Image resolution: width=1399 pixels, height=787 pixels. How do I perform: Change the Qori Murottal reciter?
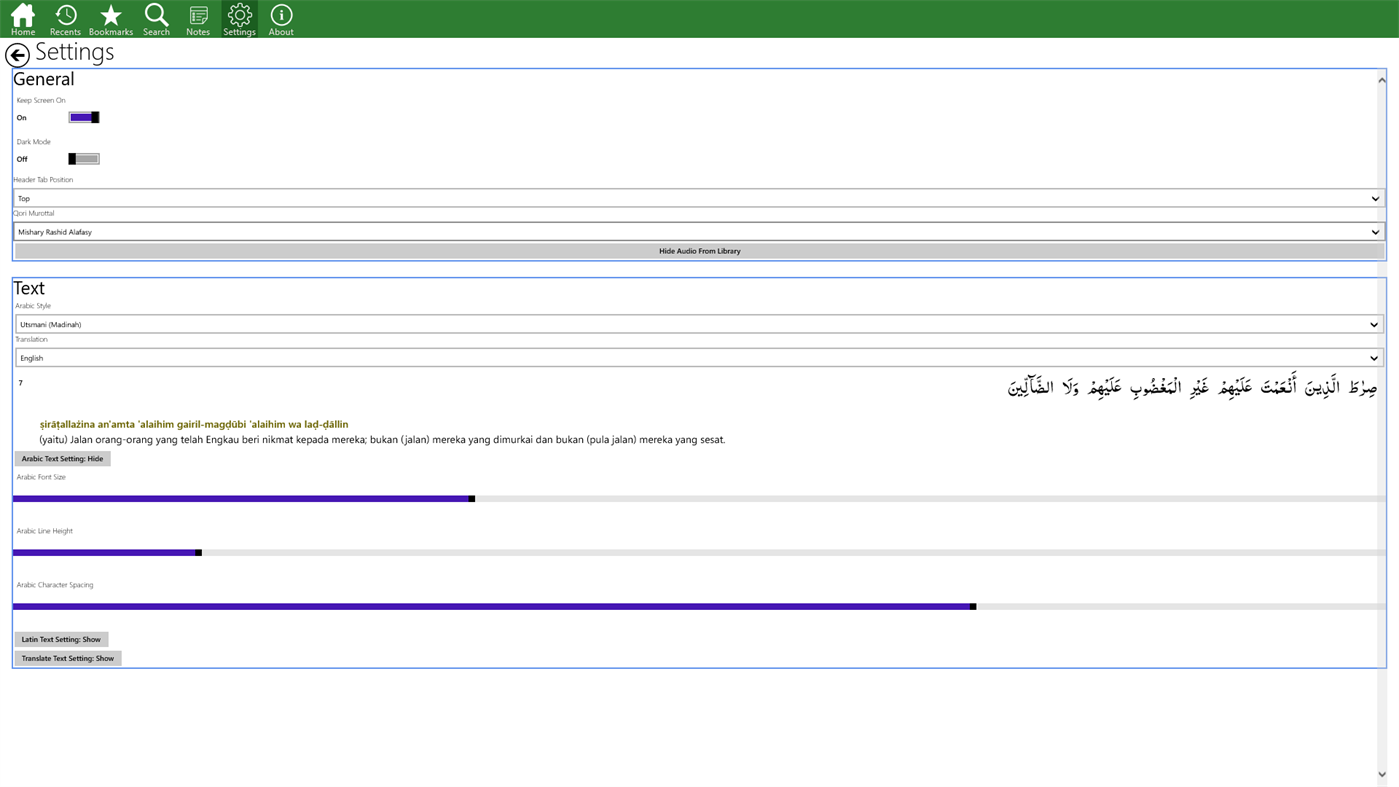point(698,231)
